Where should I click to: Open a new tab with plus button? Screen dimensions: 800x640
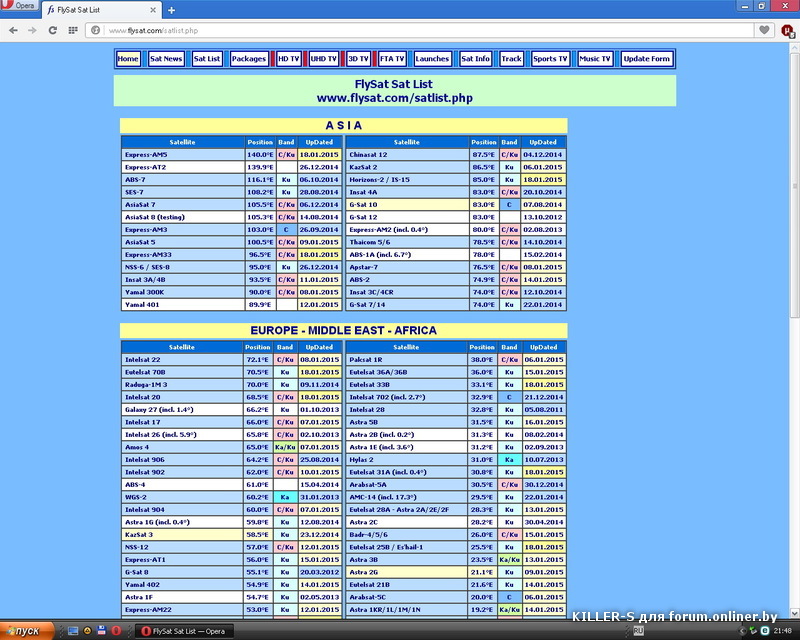pyautogui.click(x=171, y=10)
